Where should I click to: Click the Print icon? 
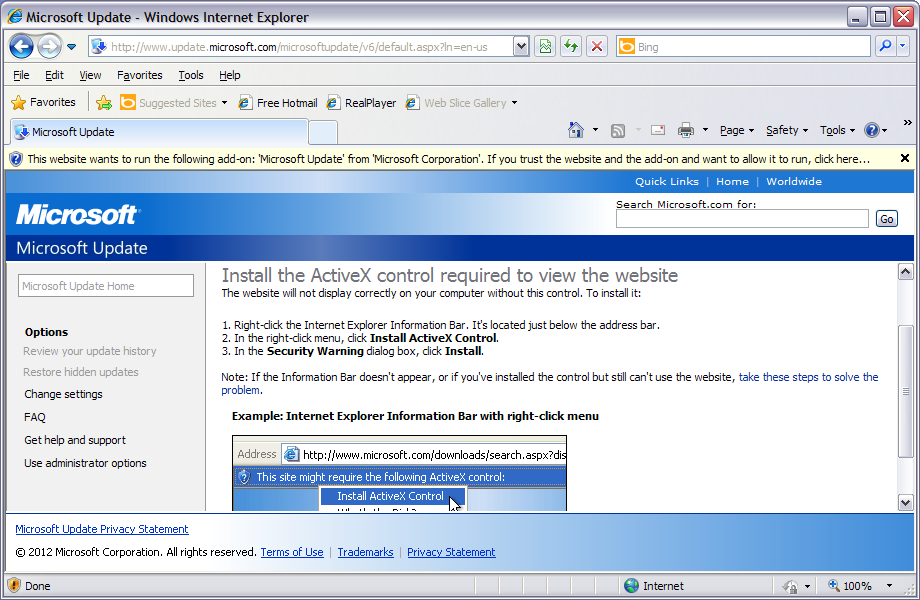pyautogui.click(x=685, y=130)
